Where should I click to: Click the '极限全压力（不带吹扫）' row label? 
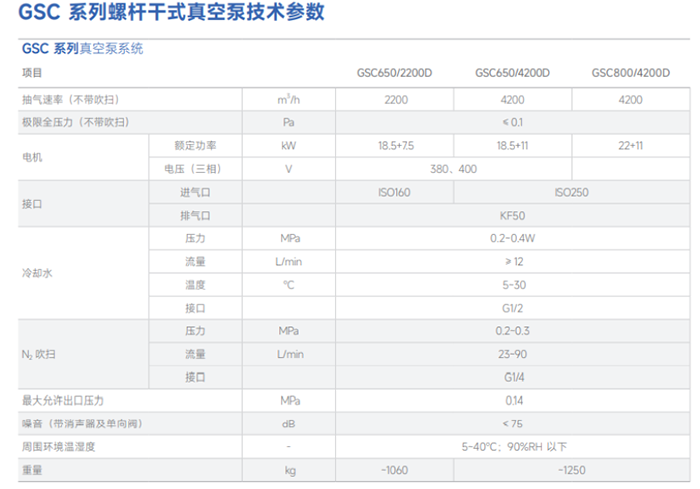[x=75, y=122]
